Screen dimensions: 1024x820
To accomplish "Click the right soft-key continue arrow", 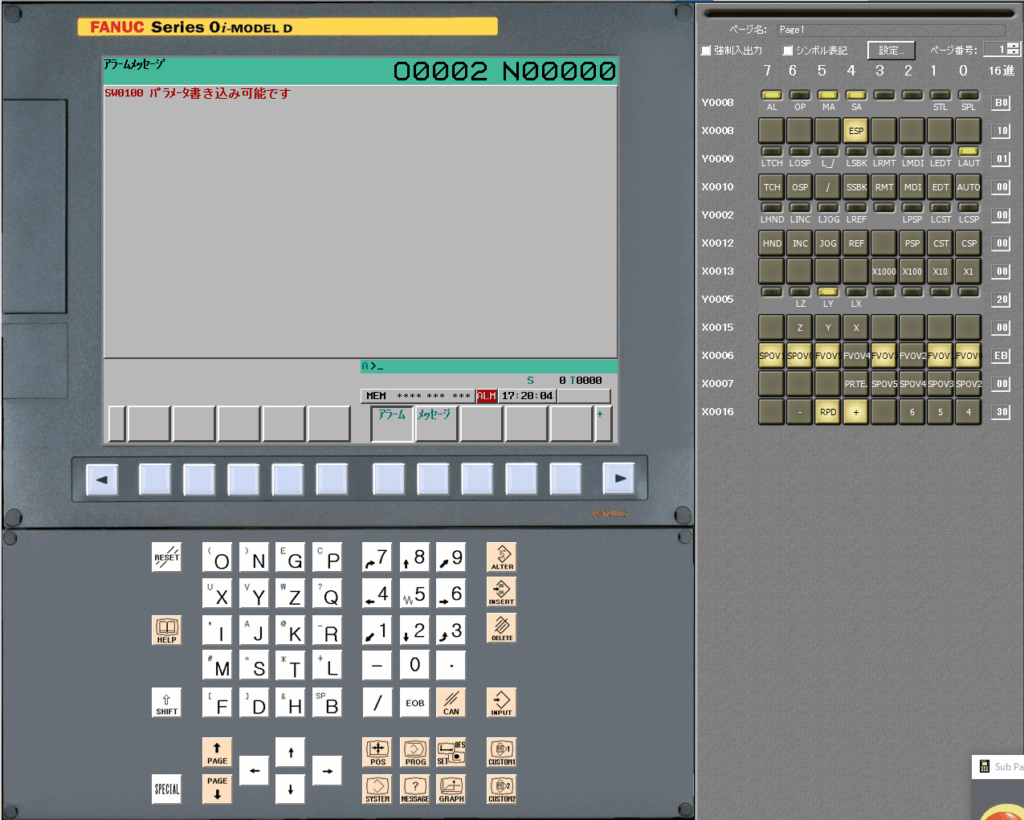I will tap(618, 479).
